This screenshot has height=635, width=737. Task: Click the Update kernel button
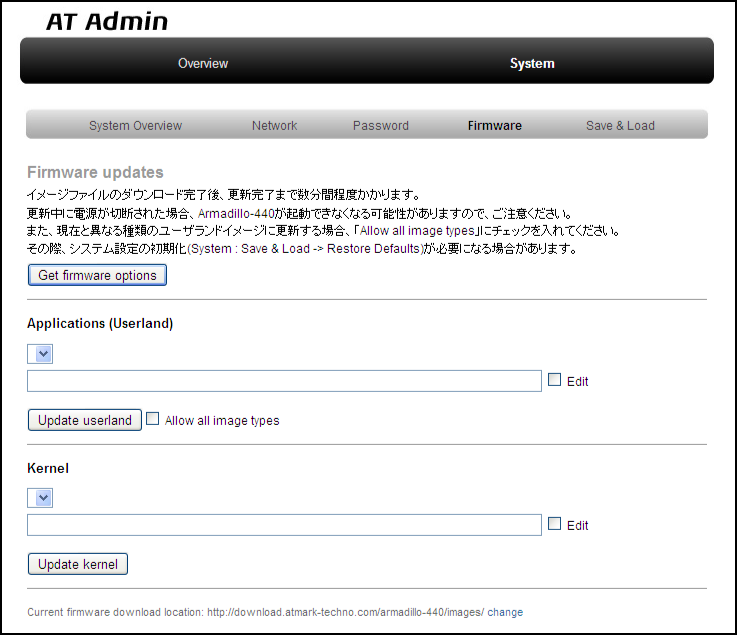click(78, 564)
